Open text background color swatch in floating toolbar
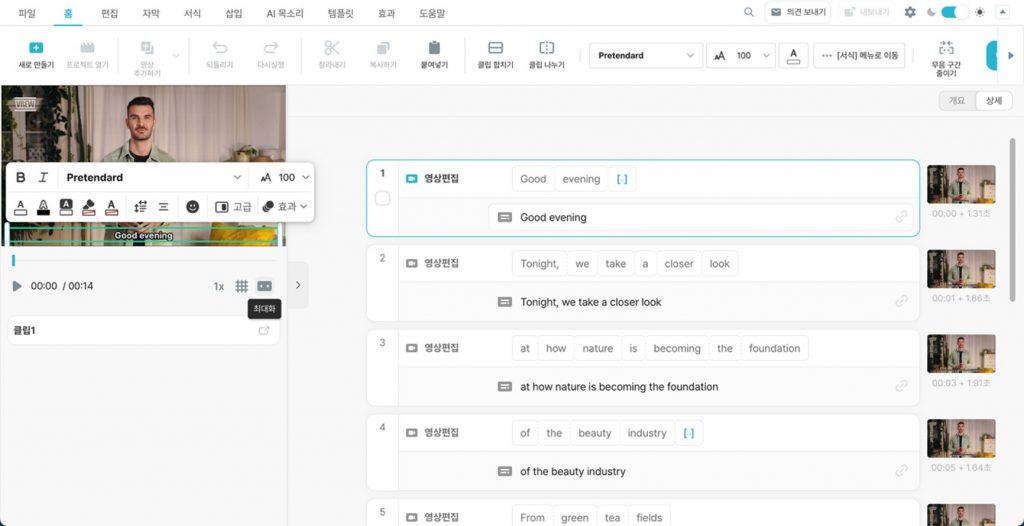 coord(66,206)
